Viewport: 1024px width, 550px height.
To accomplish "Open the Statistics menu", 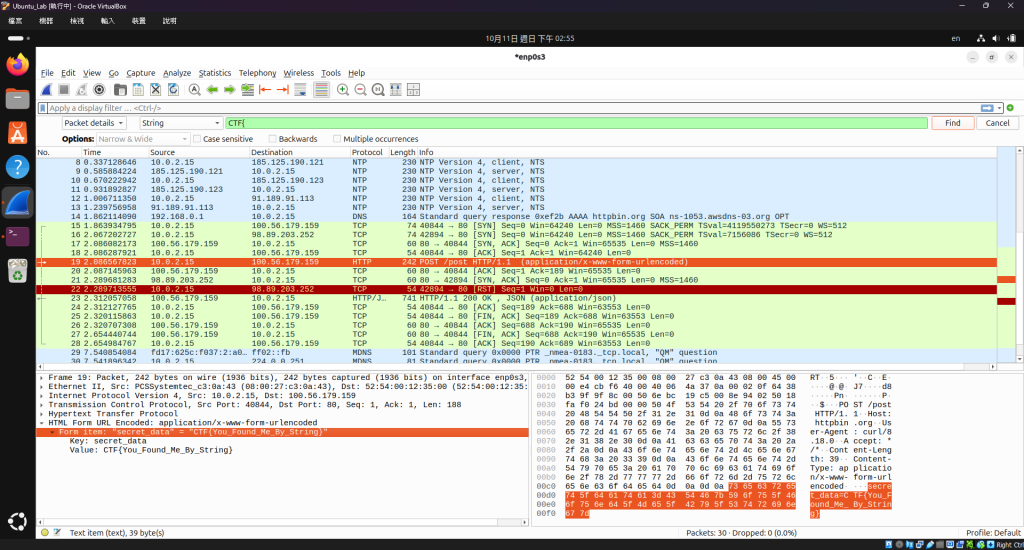I will tap(215, 73).
